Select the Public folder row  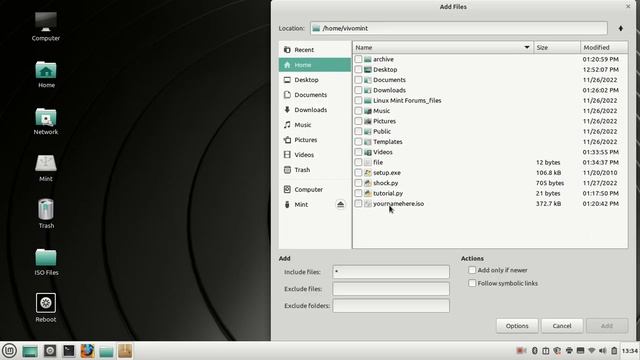(490, 131)
